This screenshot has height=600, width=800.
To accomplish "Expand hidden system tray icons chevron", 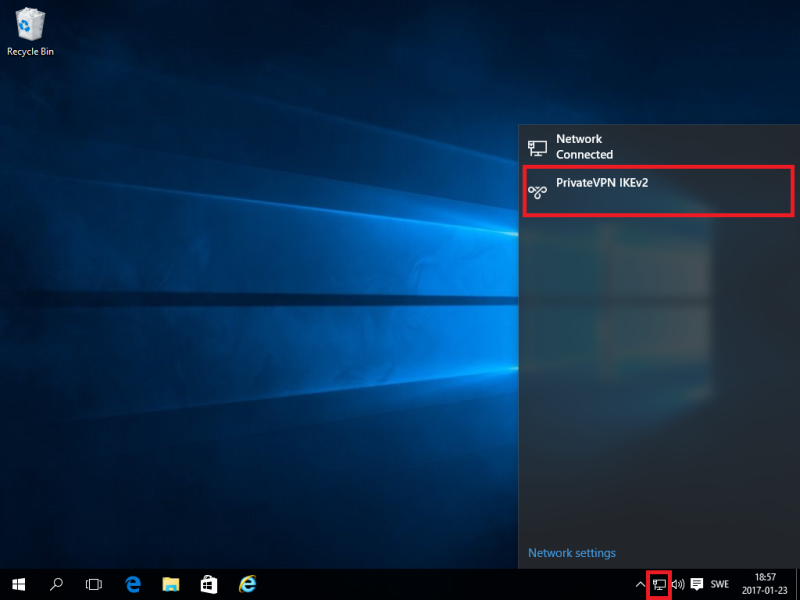I will (x=640, y=584).
